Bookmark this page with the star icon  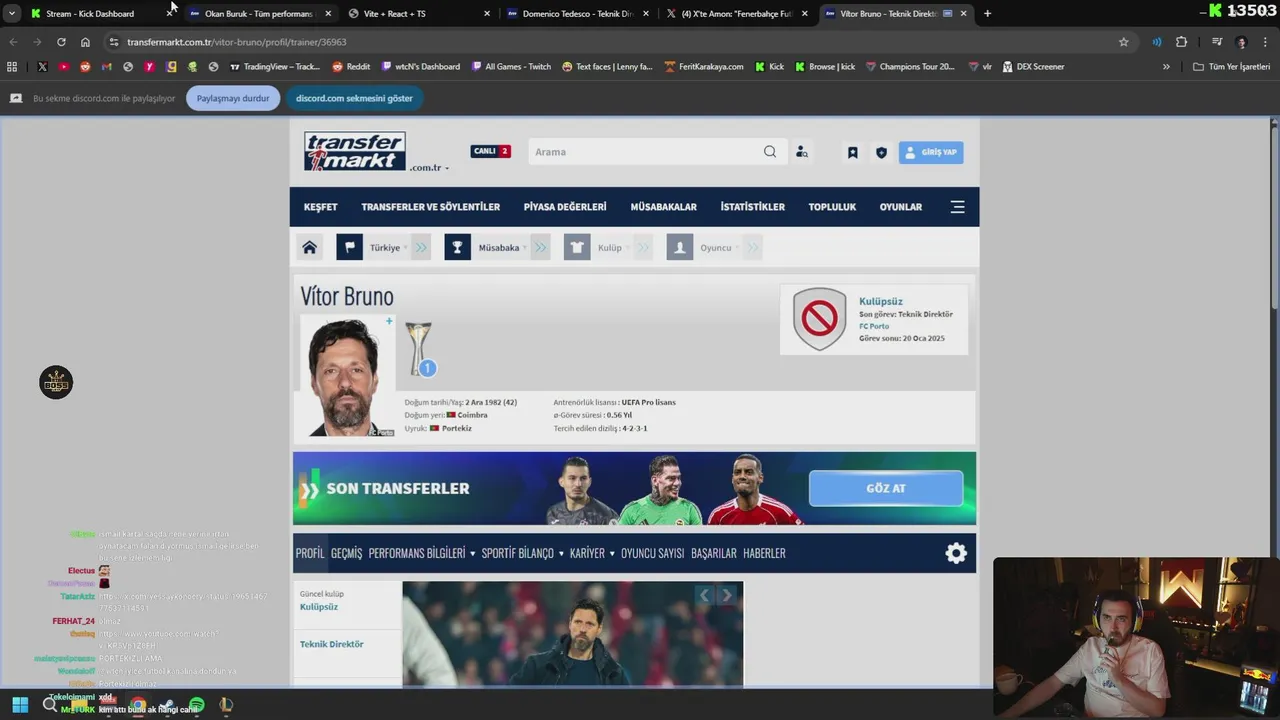(x=1124, y=42)
